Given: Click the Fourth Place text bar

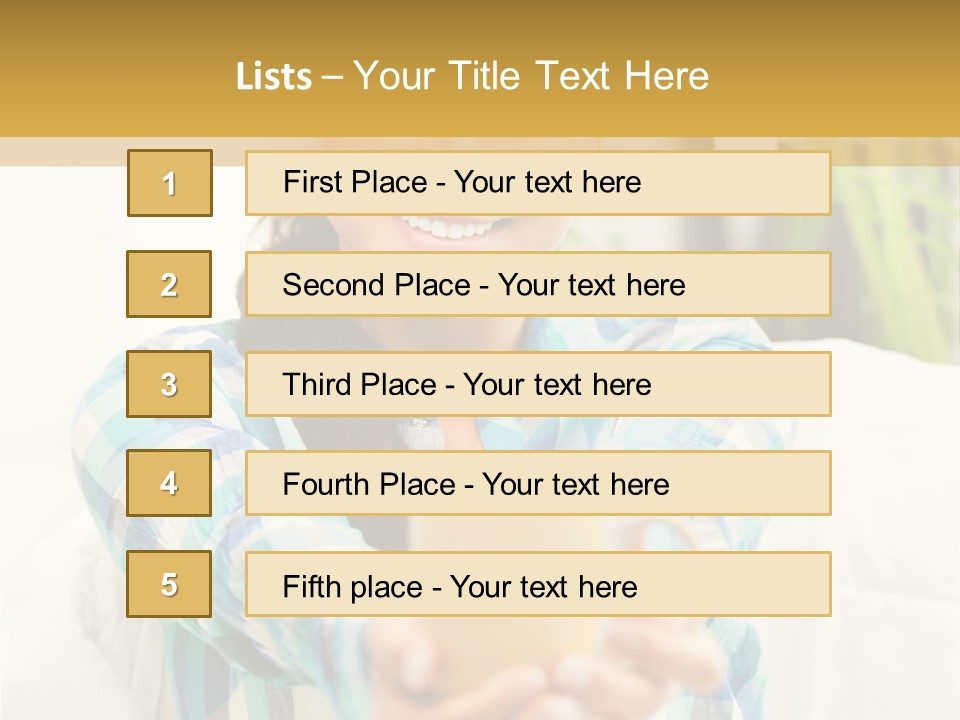Looking at the screenshot, I should 538,483.
